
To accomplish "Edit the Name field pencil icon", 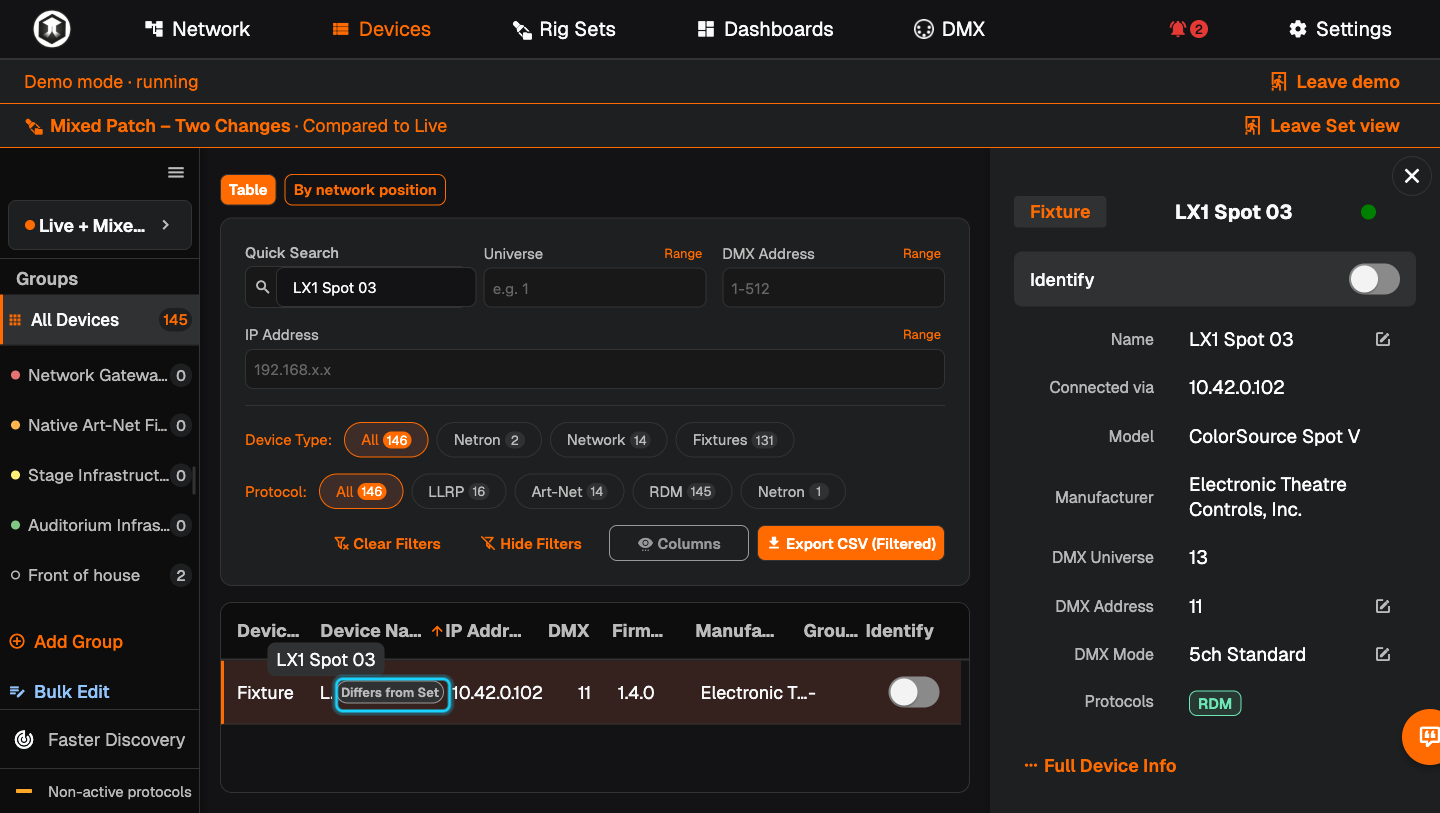I will pos(1383,339).
